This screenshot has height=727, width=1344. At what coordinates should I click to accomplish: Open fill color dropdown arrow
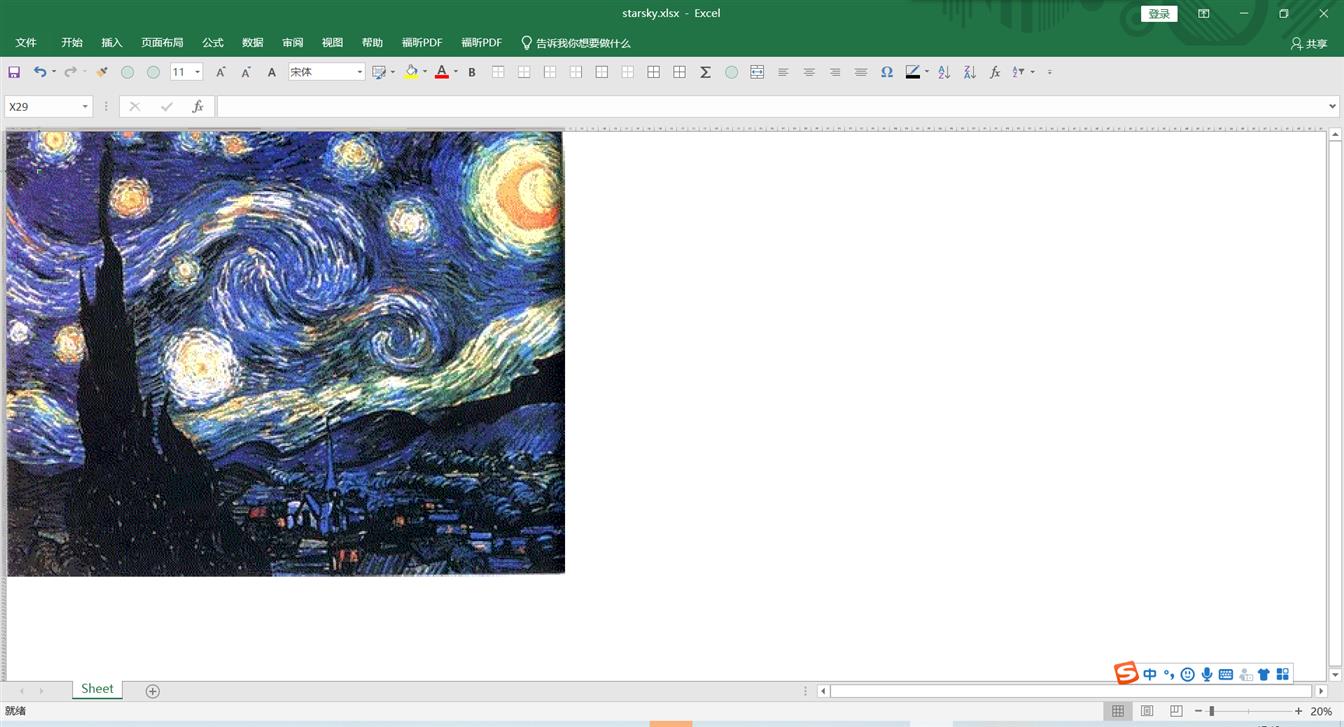[425, 72]
